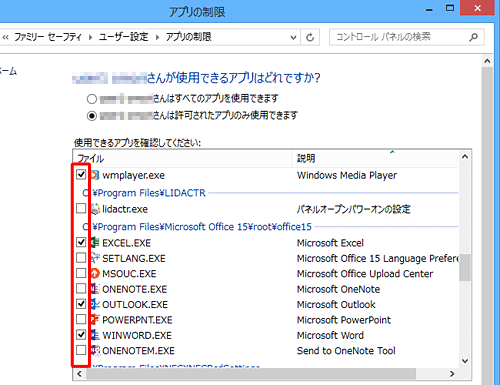Click the OUTLOOK.EXE application icon
500x385 pixels.
click(95, 304)
